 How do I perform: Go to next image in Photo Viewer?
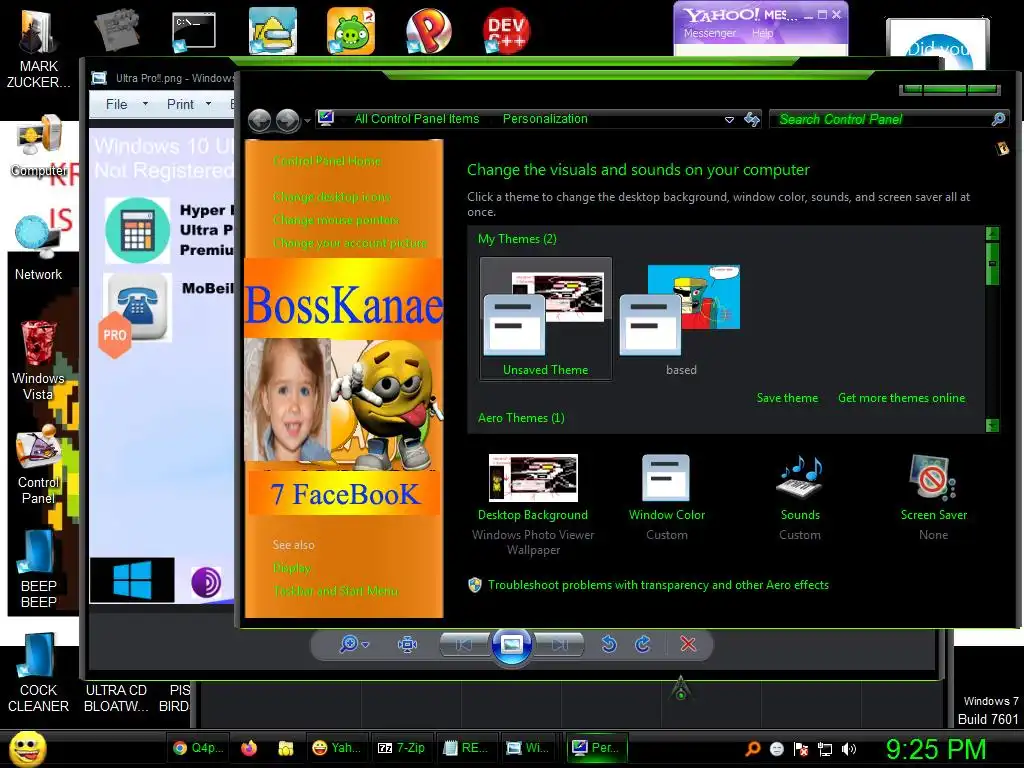pos(558,645)
